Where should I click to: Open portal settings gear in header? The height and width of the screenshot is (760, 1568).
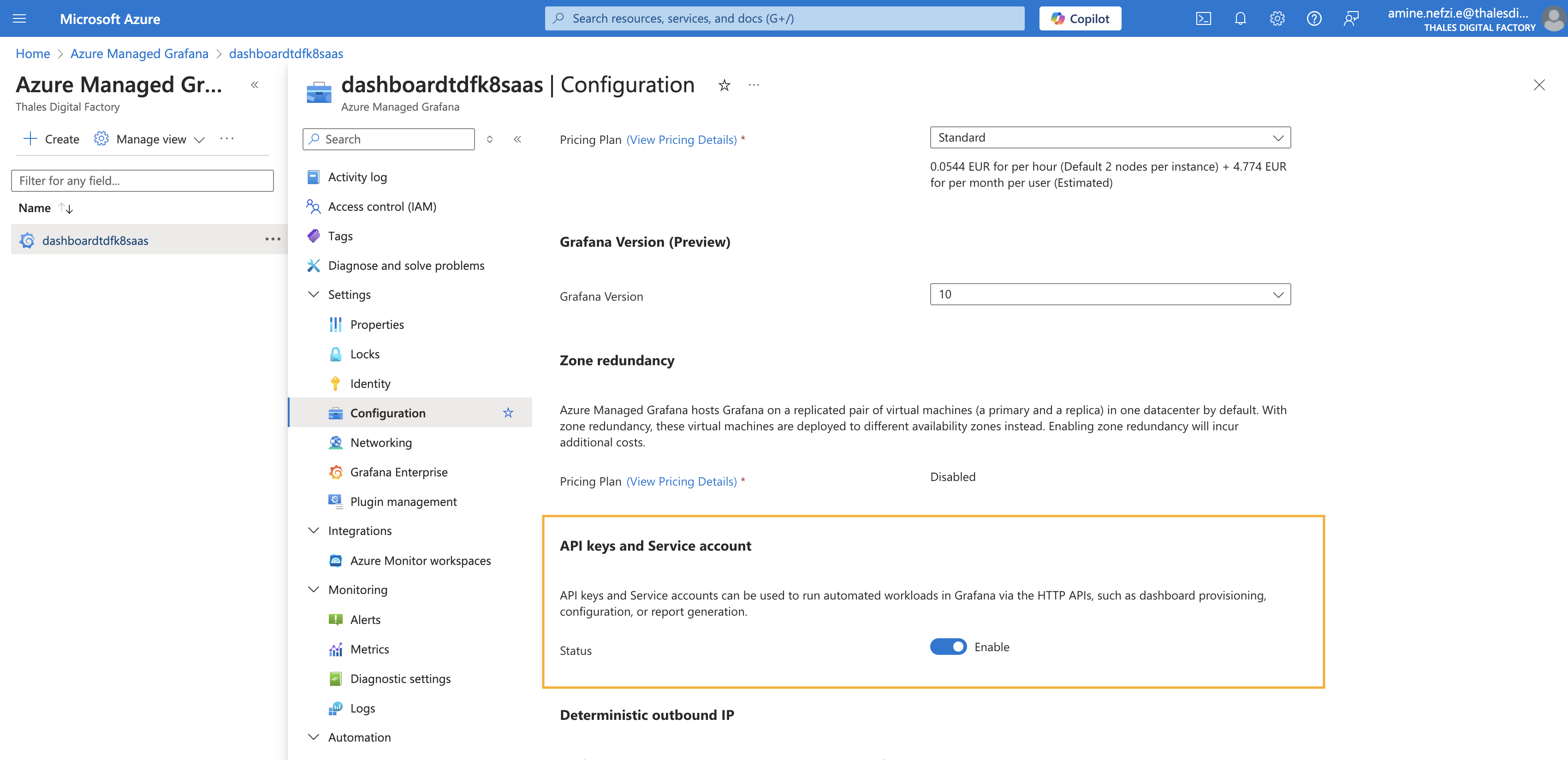(x=1277, y=18)
